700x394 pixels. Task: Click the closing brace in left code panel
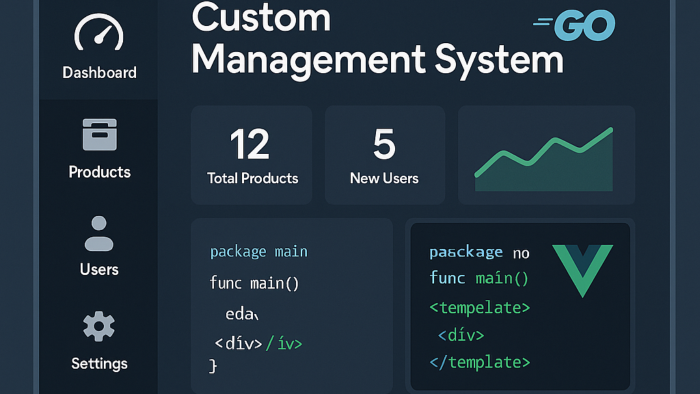tap(213, 366)
